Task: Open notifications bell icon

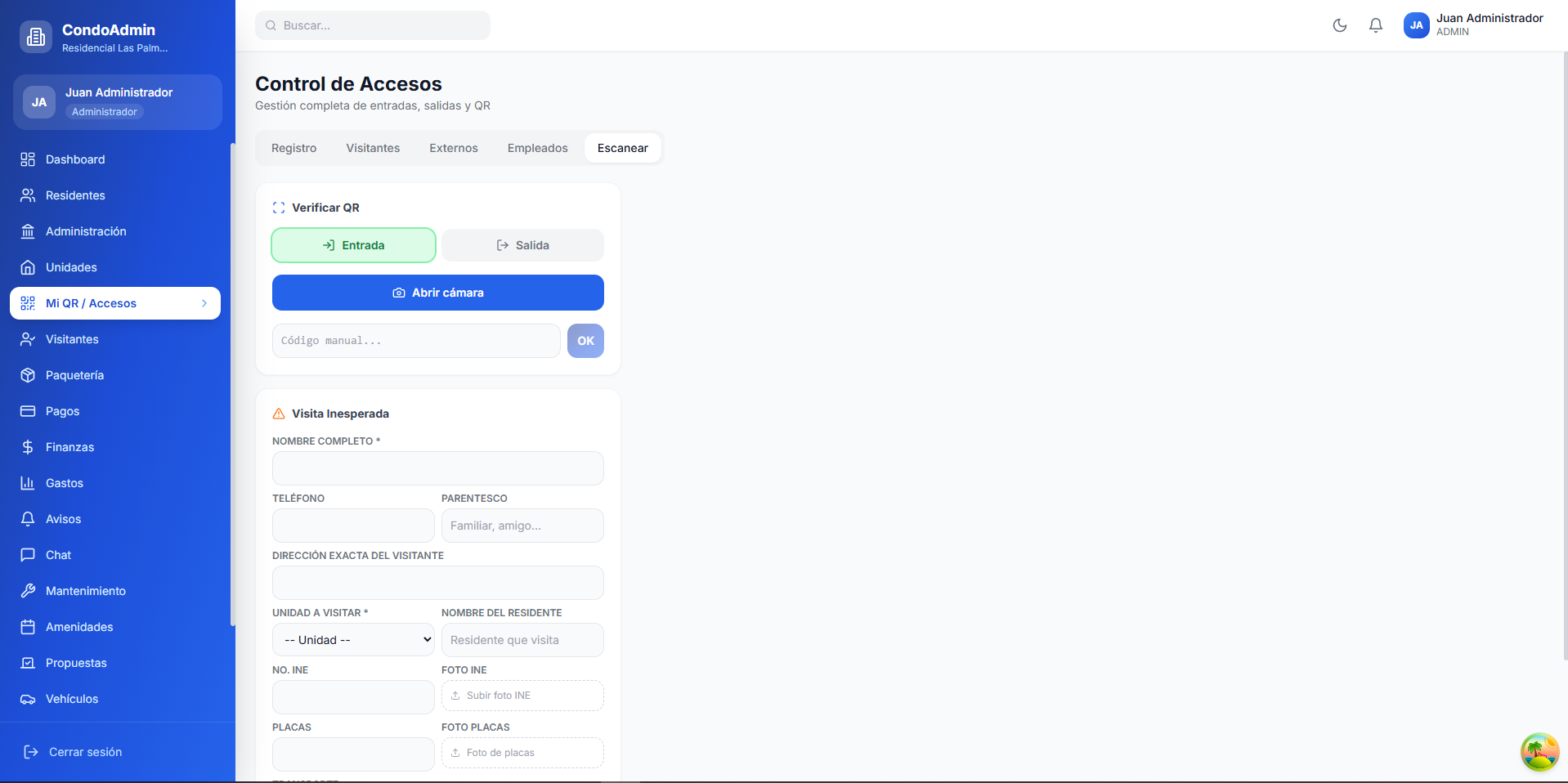Action: coord(1375,25)
